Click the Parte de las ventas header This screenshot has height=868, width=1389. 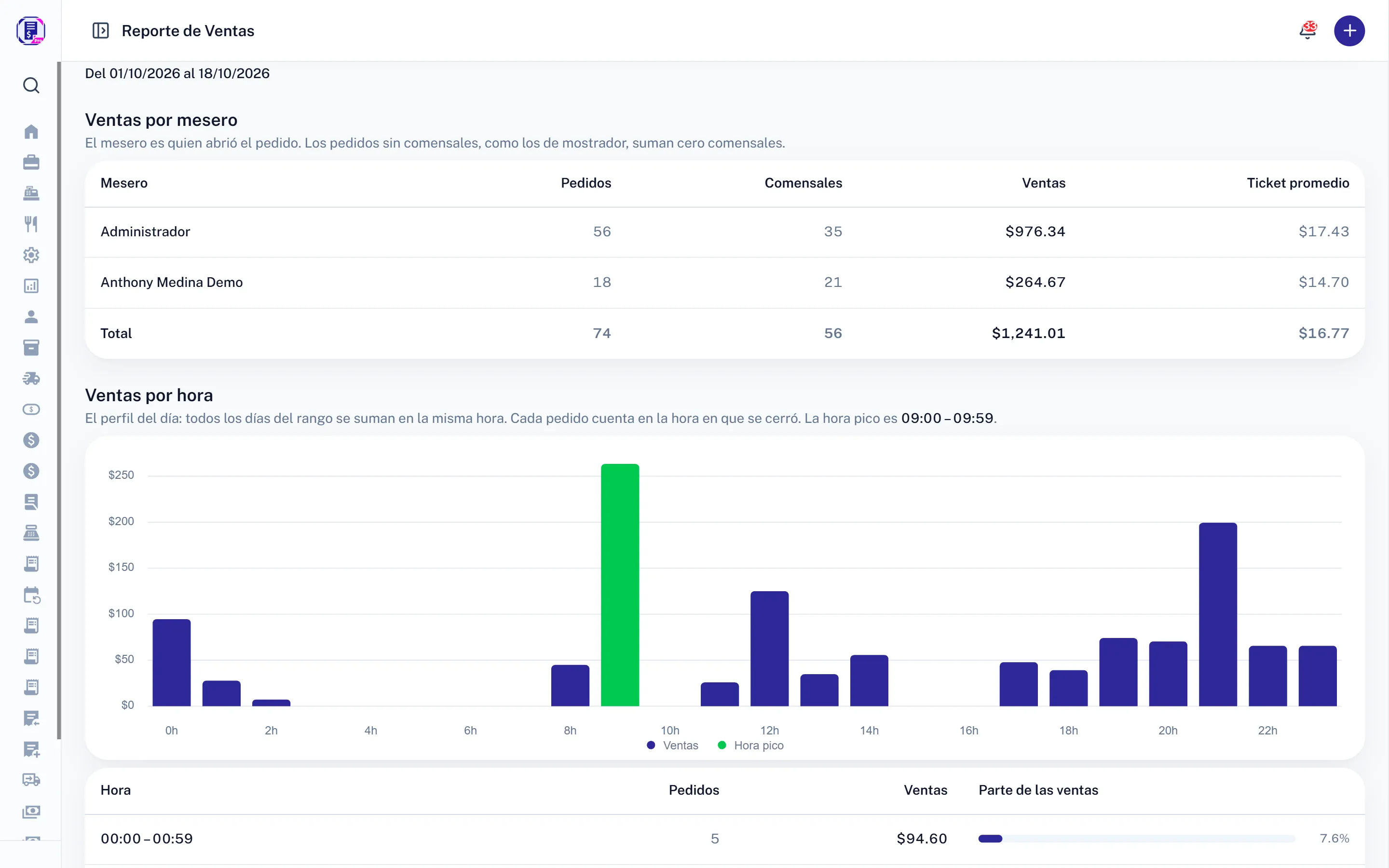click(1038, 790)
